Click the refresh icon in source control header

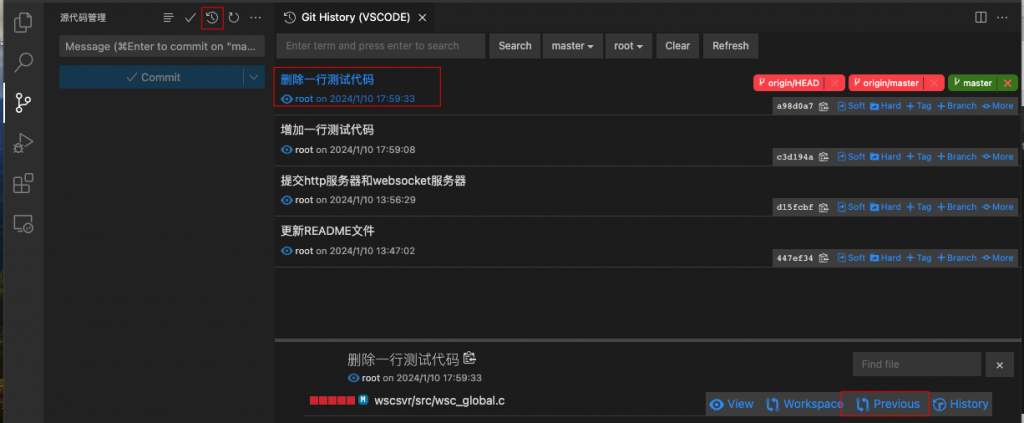pyautogui.click(x=234, y=17)
